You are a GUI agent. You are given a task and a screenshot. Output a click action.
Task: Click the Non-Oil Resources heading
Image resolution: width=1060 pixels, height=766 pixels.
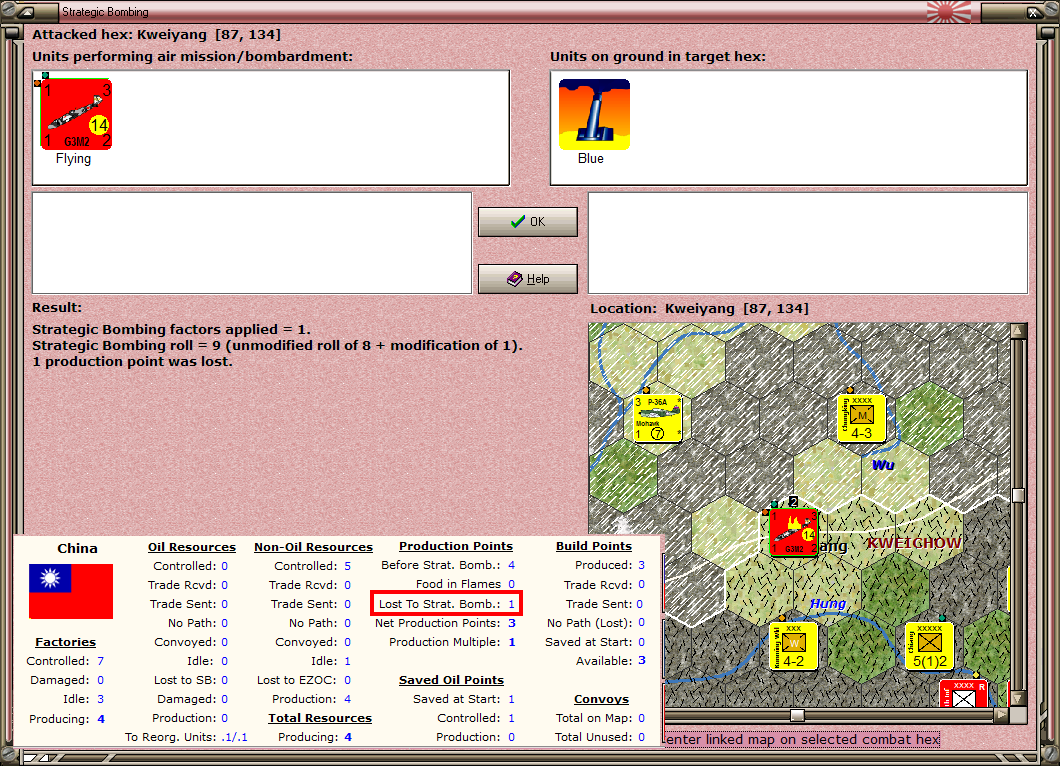click(314, 547)
